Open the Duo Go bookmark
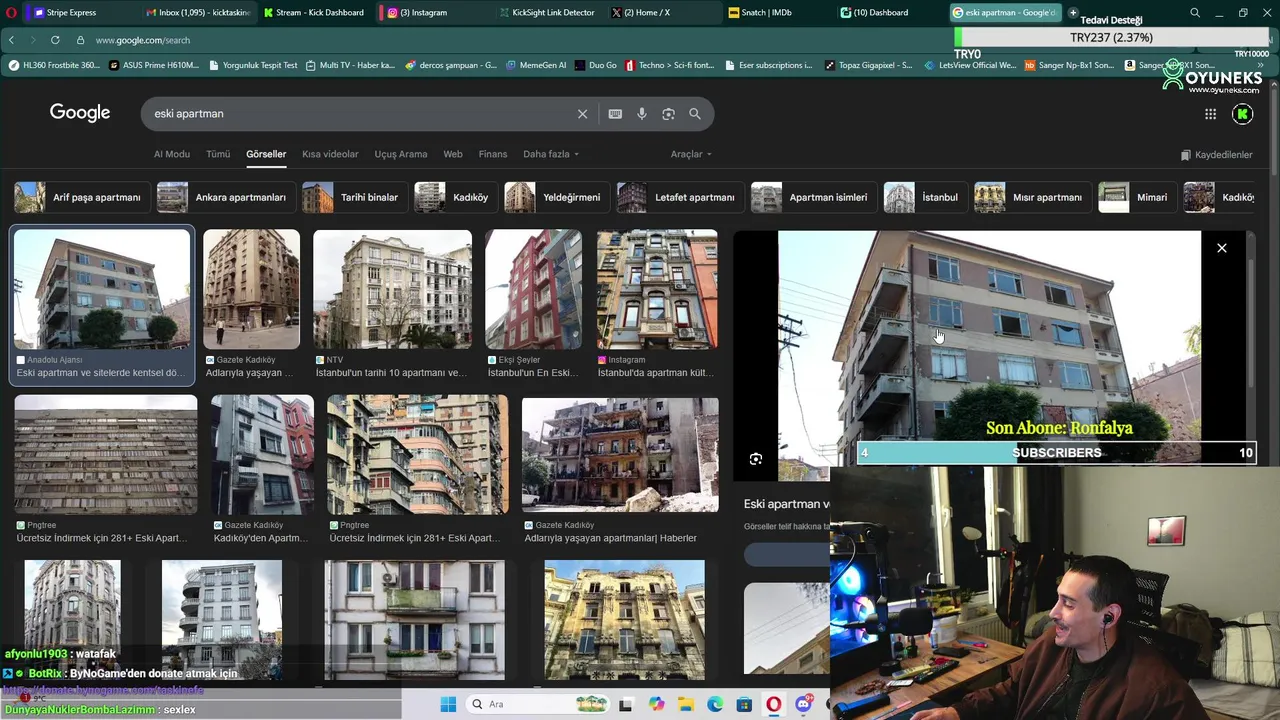The image size is (1280, 720). click(x=596, y=65)
